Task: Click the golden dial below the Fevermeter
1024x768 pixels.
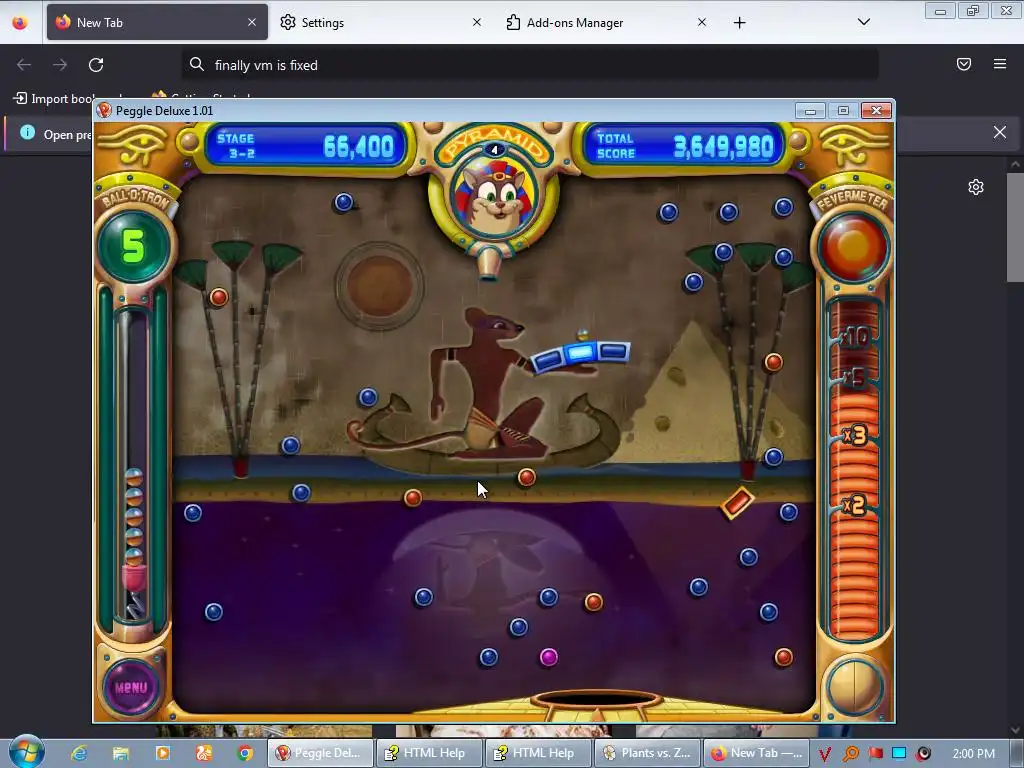Action: click(x=854, y=687)
